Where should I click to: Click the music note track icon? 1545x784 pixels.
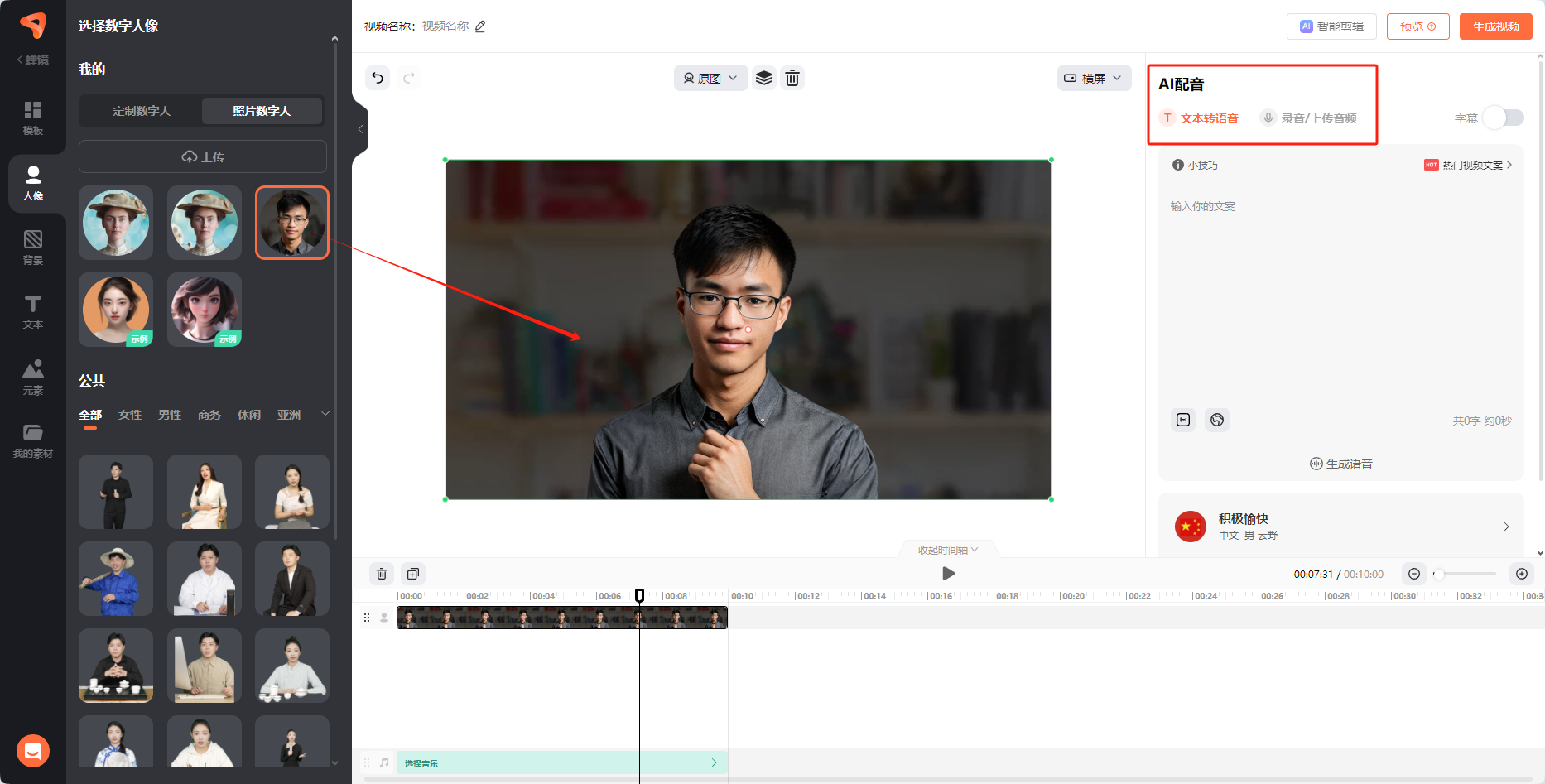click(384, 762)
